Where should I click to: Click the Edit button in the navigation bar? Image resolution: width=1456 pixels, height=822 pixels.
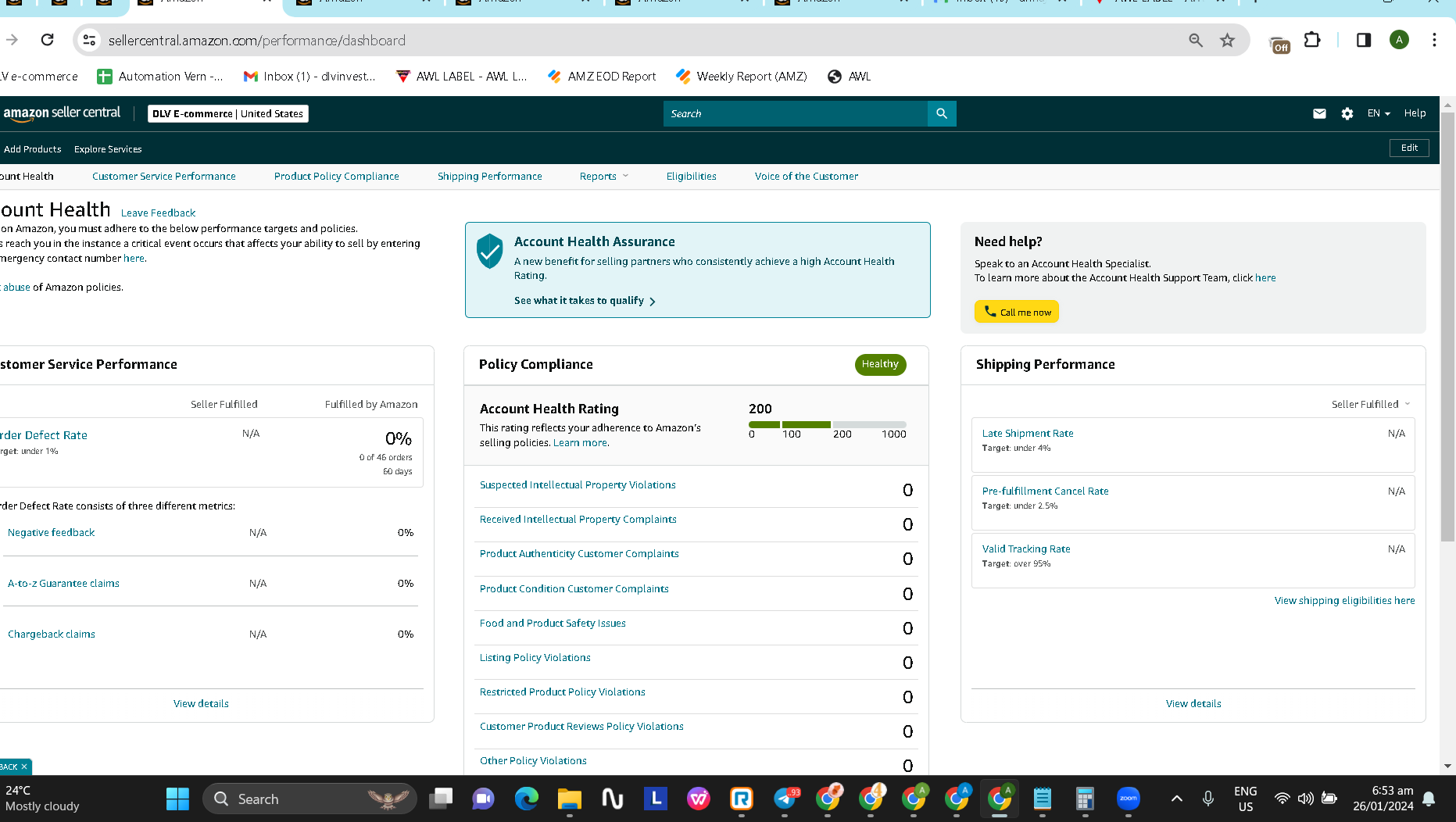pos(1409,148)
